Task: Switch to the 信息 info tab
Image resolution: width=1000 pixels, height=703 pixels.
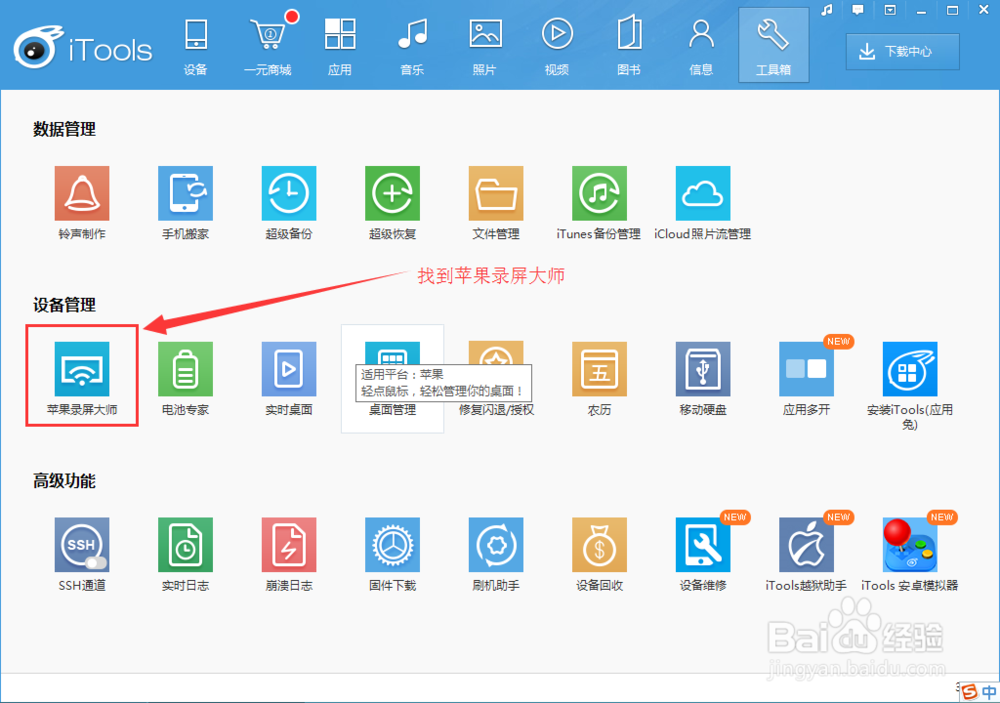Action: click(x=701, y=46)
